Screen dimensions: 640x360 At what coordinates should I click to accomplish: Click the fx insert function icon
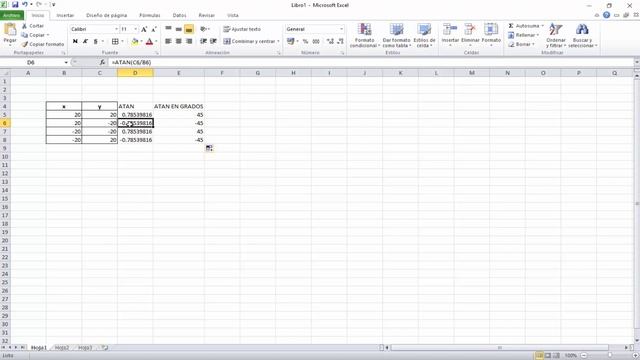[102, 62]
